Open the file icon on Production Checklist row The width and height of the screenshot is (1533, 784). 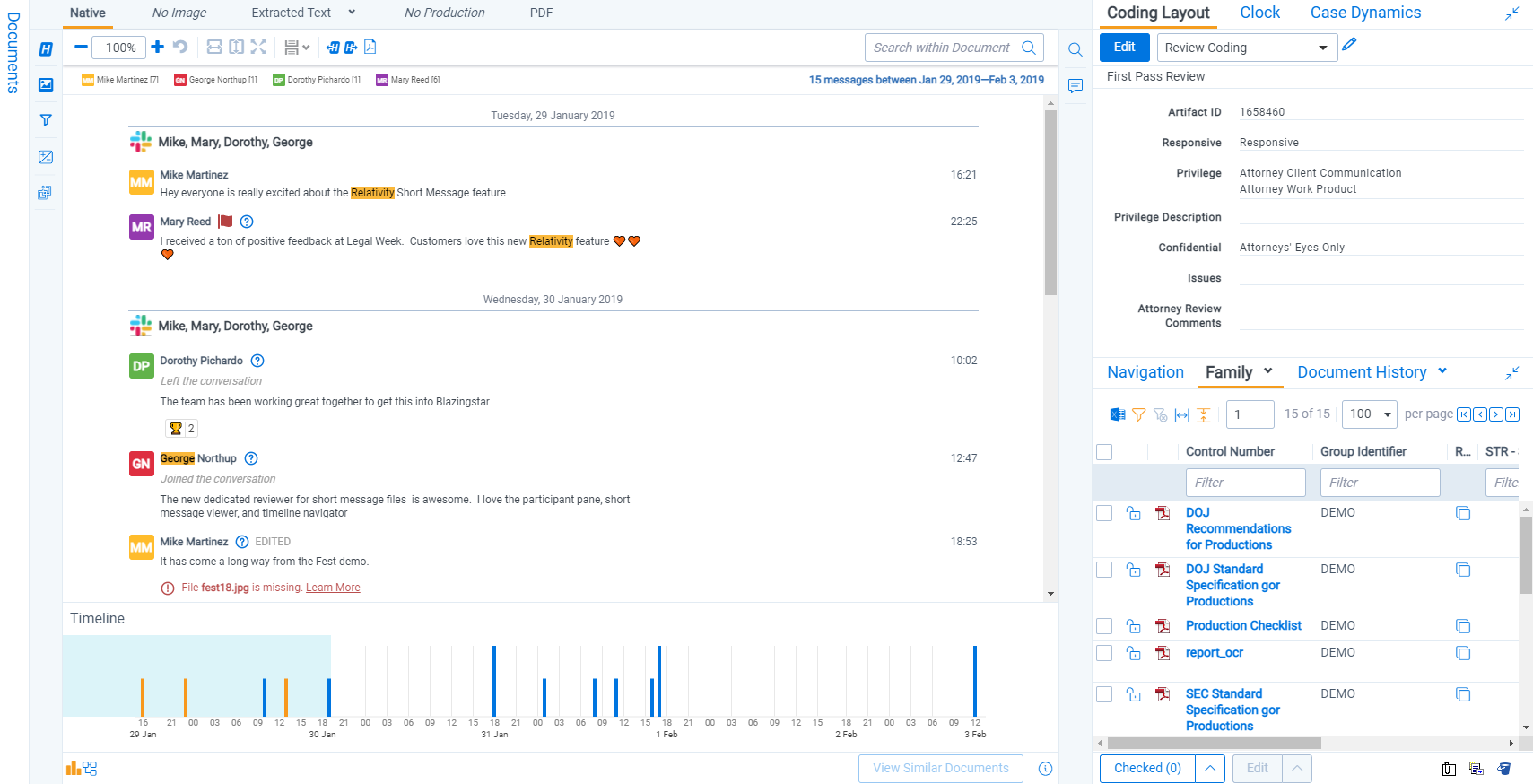(1163, 626)
